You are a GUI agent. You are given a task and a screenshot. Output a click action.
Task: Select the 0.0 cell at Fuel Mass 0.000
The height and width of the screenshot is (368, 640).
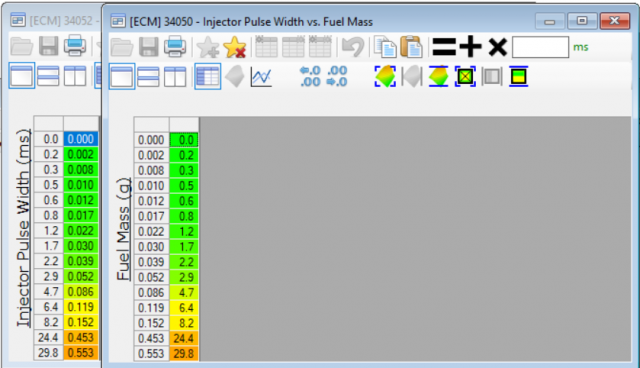(x=184, y=140)
